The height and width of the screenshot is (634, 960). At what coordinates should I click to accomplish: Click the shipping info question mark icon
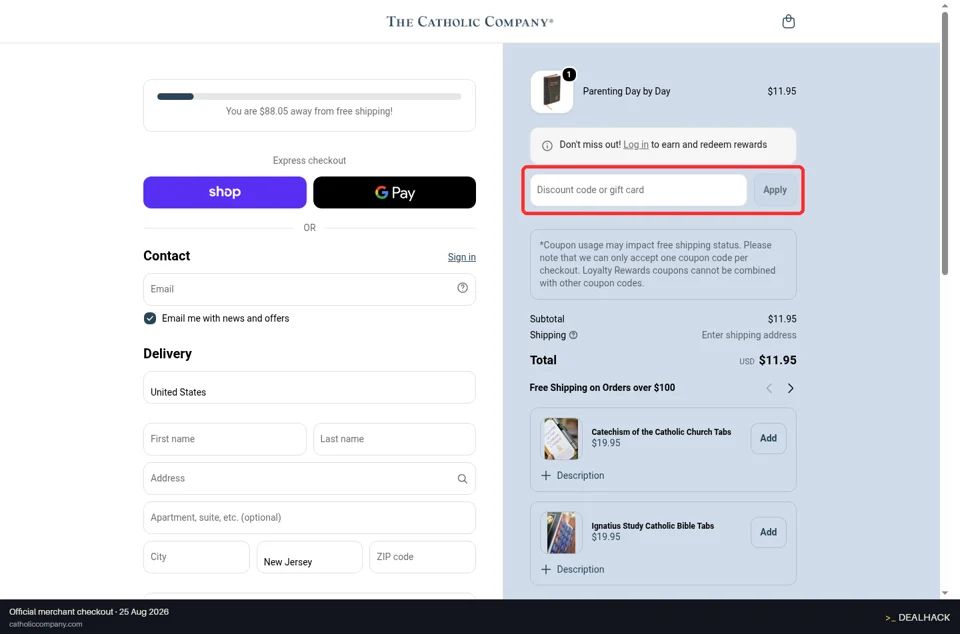coord(573,335)
